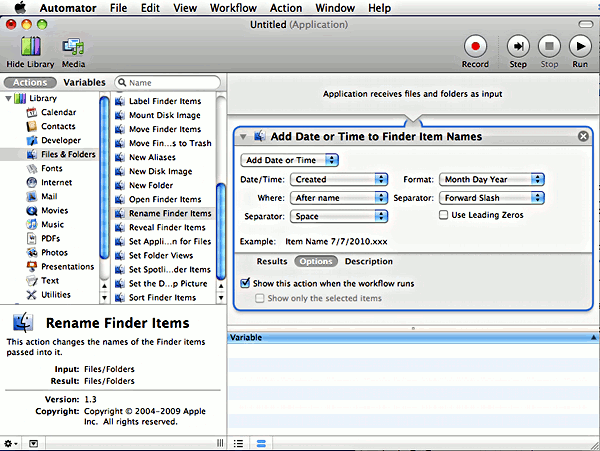Click the Step workflow button
Image resolution: width=600 pixels, height=451 pixels.
[518, 46]
